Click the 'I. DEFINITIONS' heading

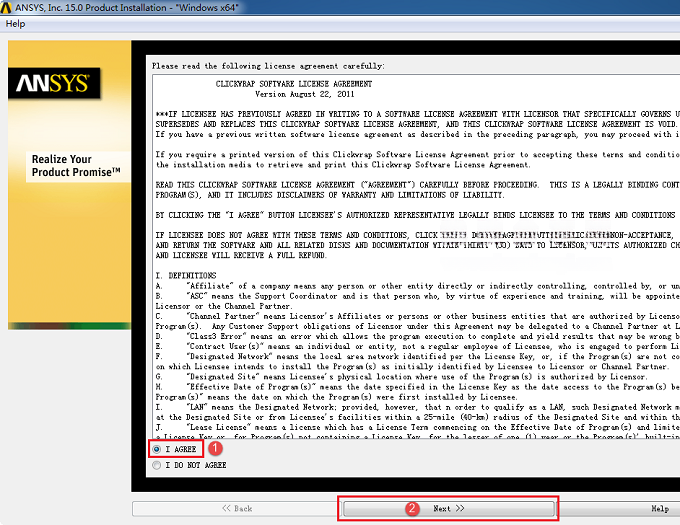186,276
